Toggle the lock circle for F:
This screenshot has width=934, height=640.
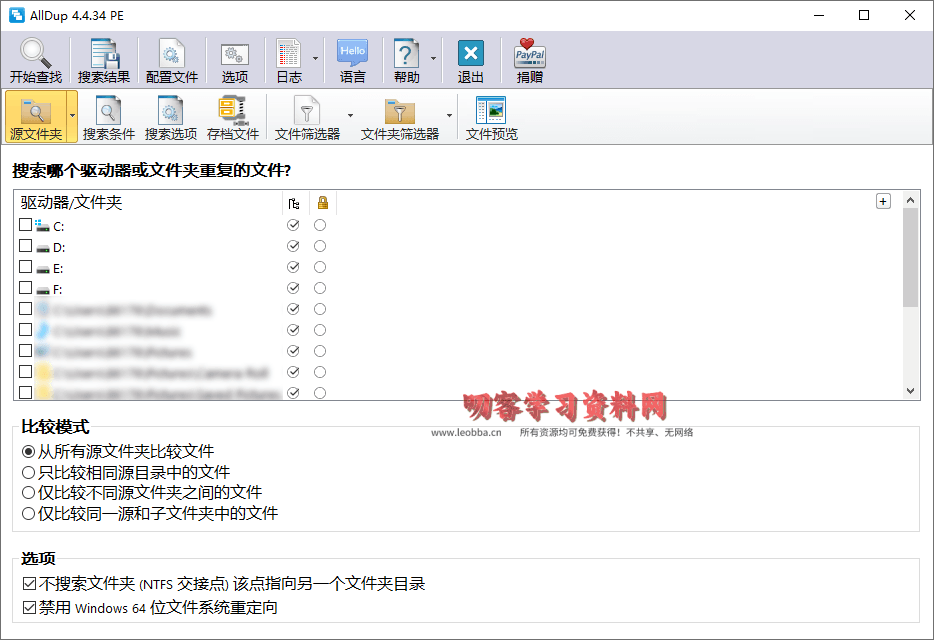320,288
